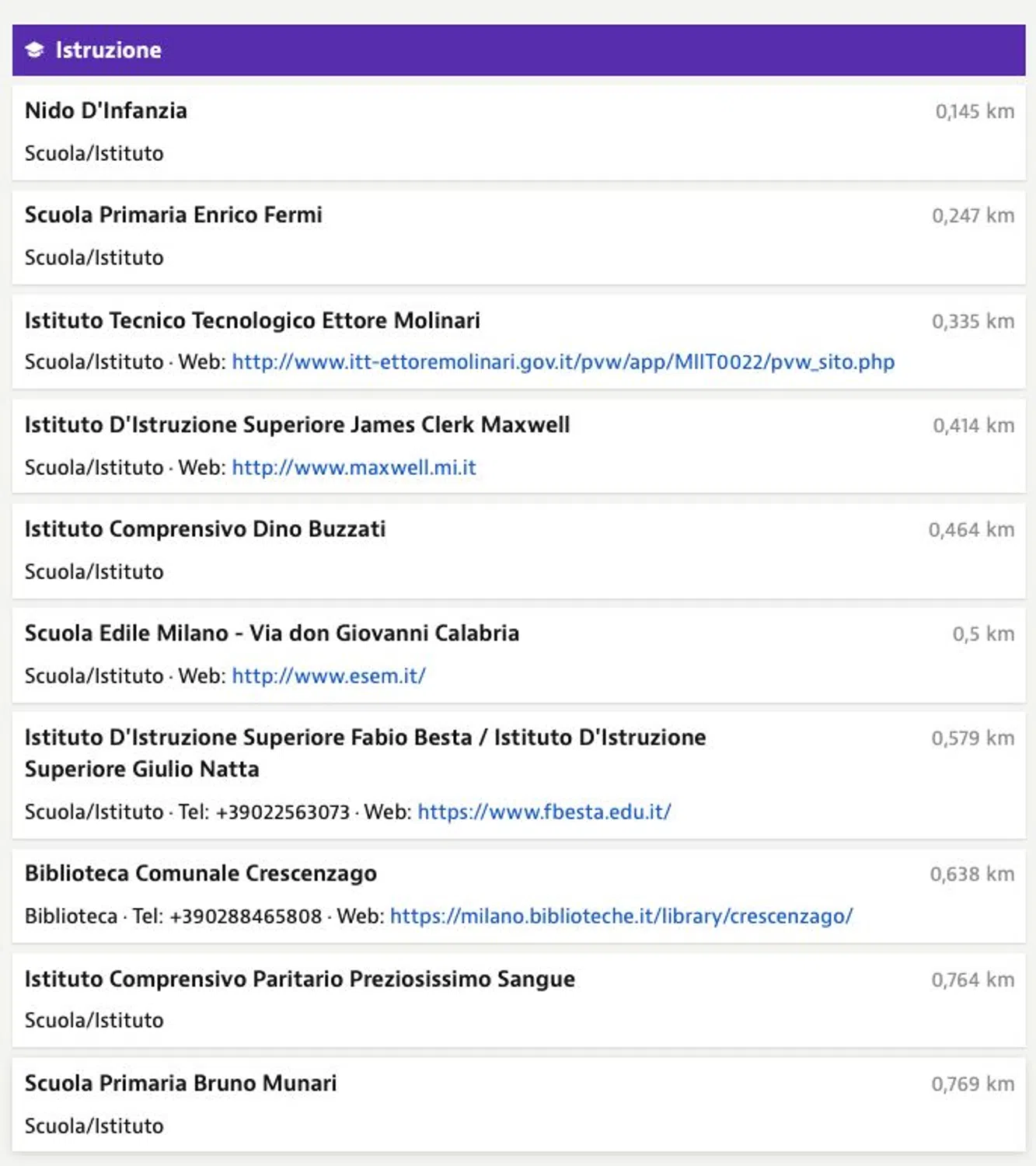The width and height of the screenshot is (1036, 1166).
Task: Visit the www.esem.it link
Action: (329, 676)
